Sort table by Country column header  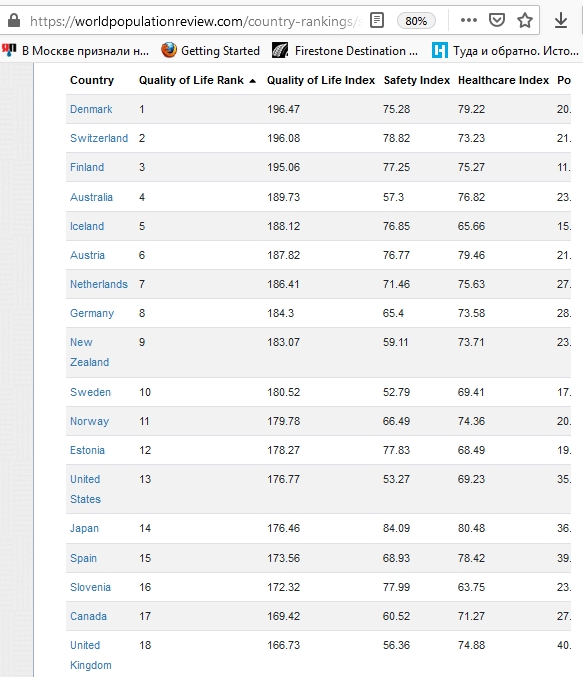point(92,80)
